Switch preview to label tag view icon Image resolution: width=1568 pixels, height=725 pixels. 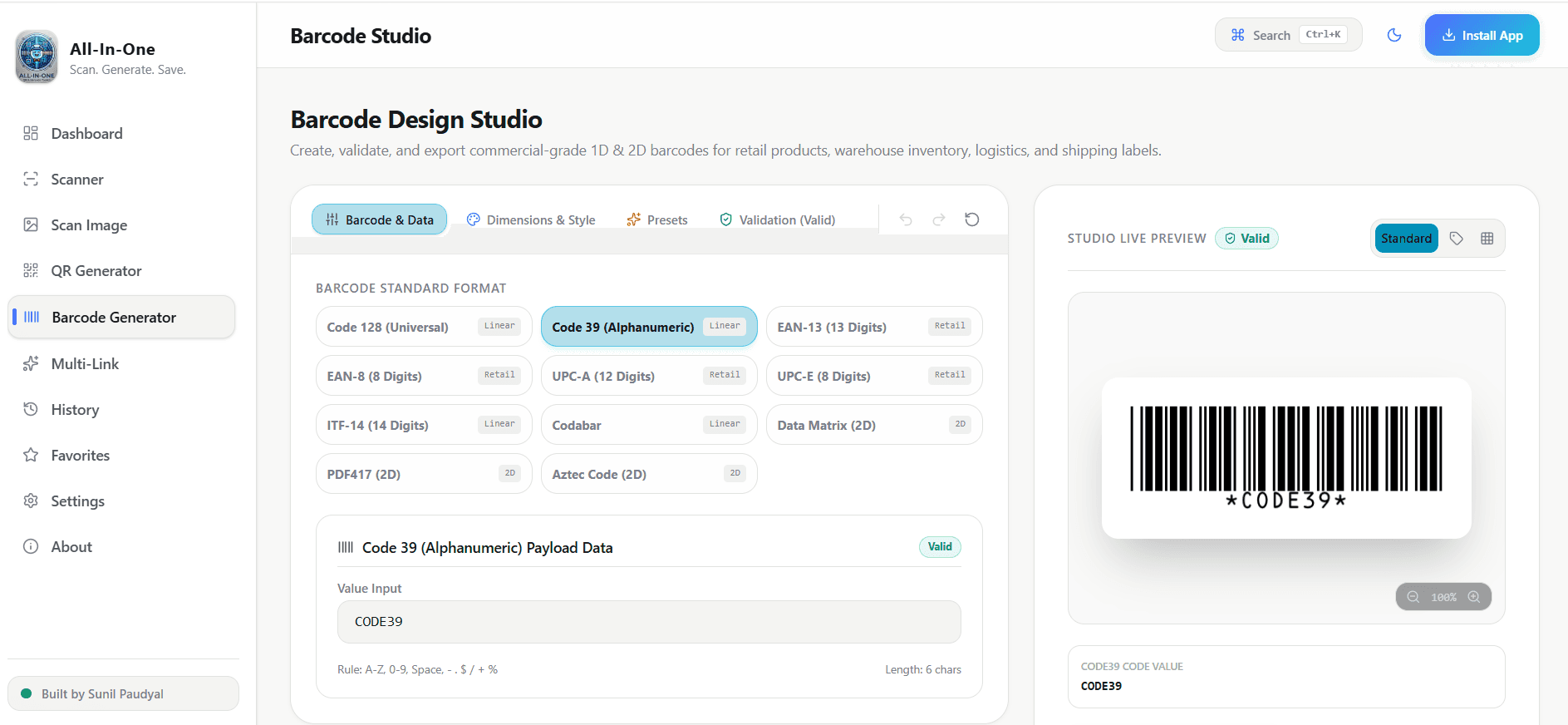tap(1457, 239)
